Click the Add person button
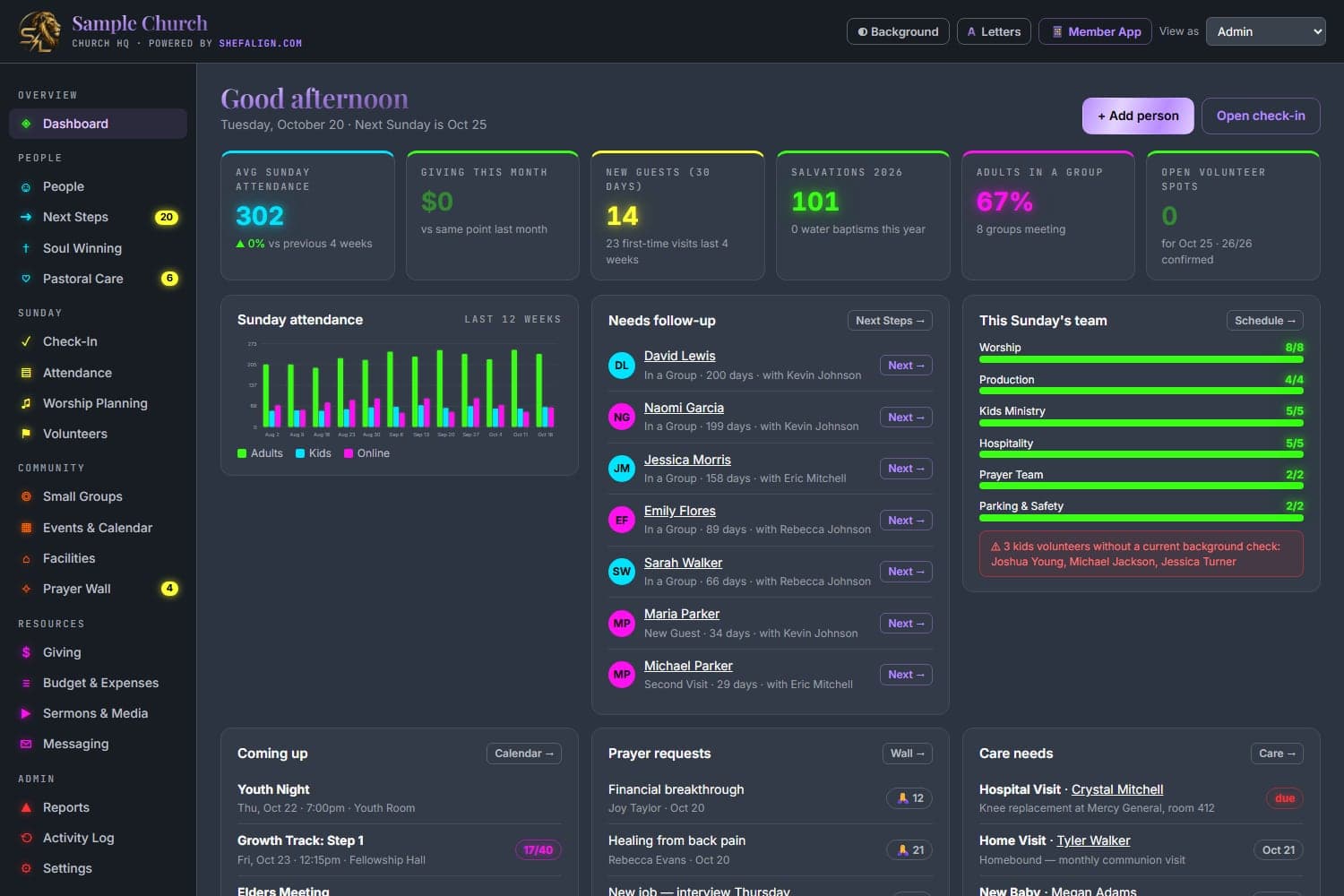 pos(1138,116)
